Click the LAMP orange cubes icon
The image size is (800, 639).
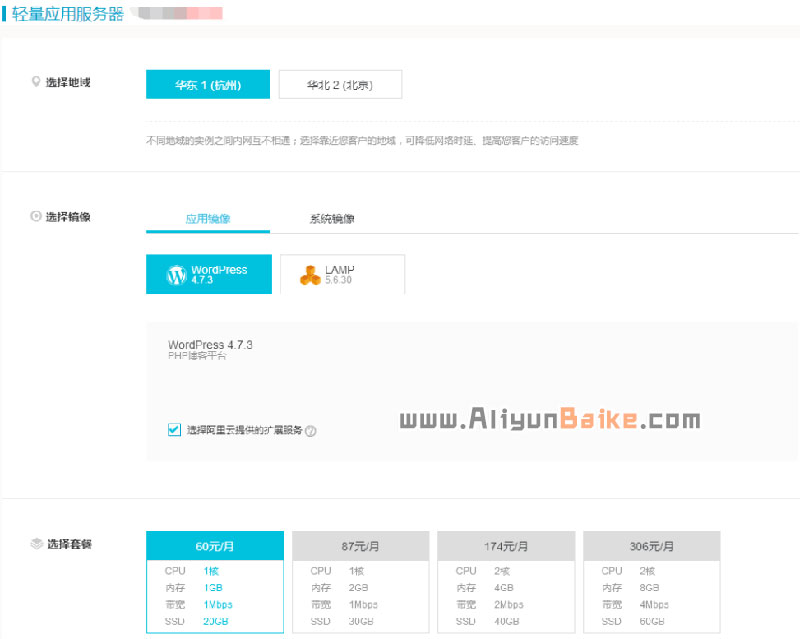(310, 276)
